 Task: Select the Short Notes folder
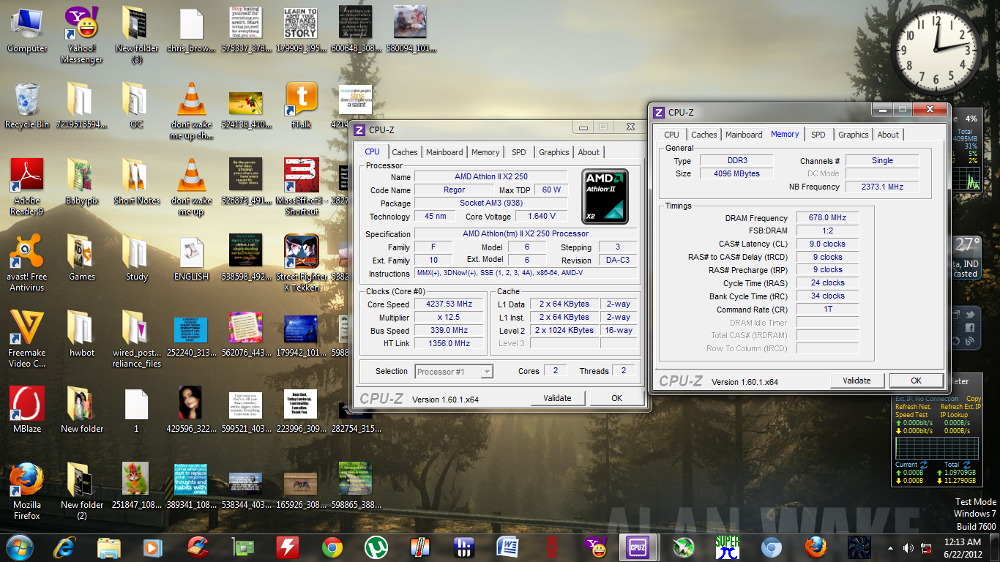click(136, 182)
